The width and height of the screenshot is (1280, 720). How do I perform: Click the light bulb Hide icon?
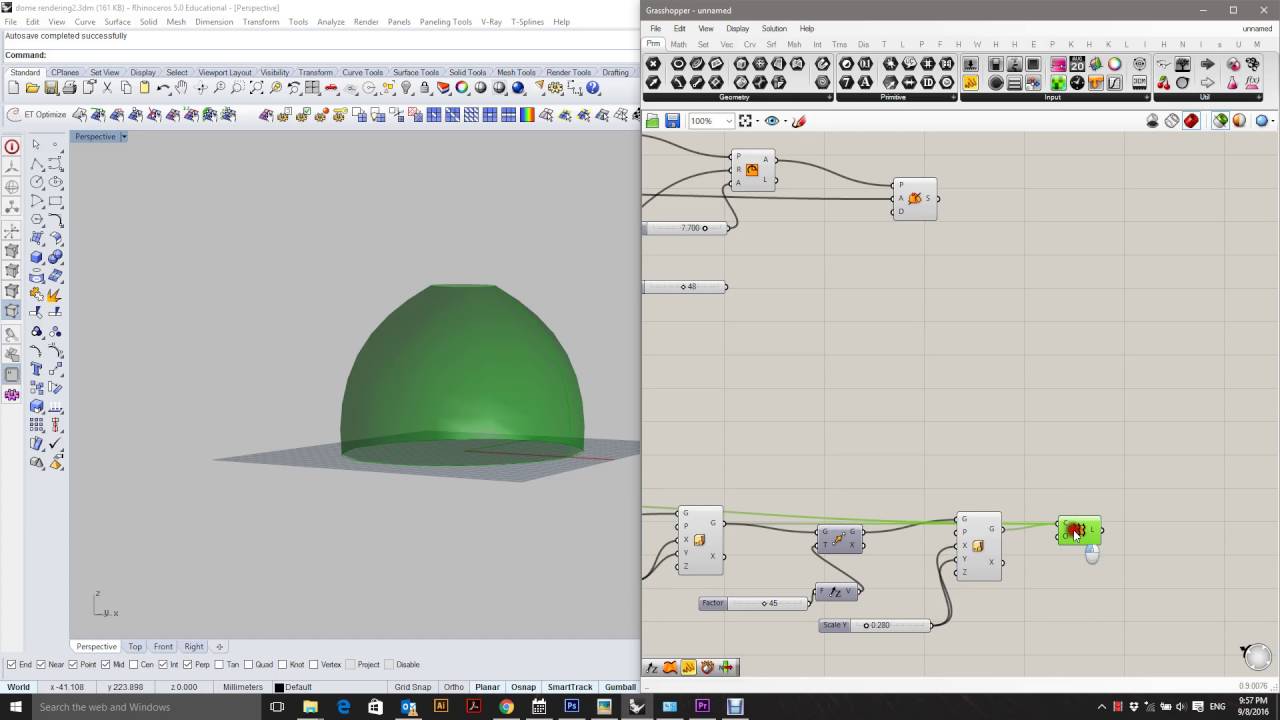(x=406, y=88)
